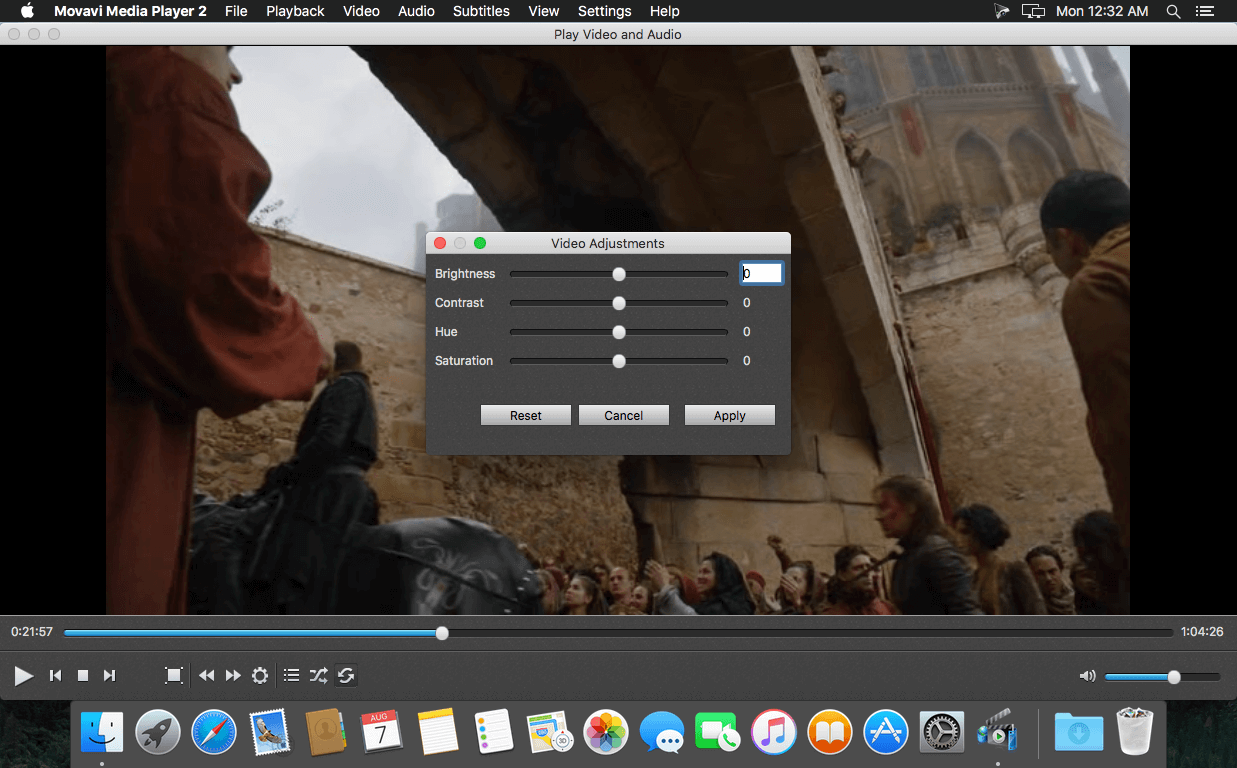Open Notes from the Dock

438,732
